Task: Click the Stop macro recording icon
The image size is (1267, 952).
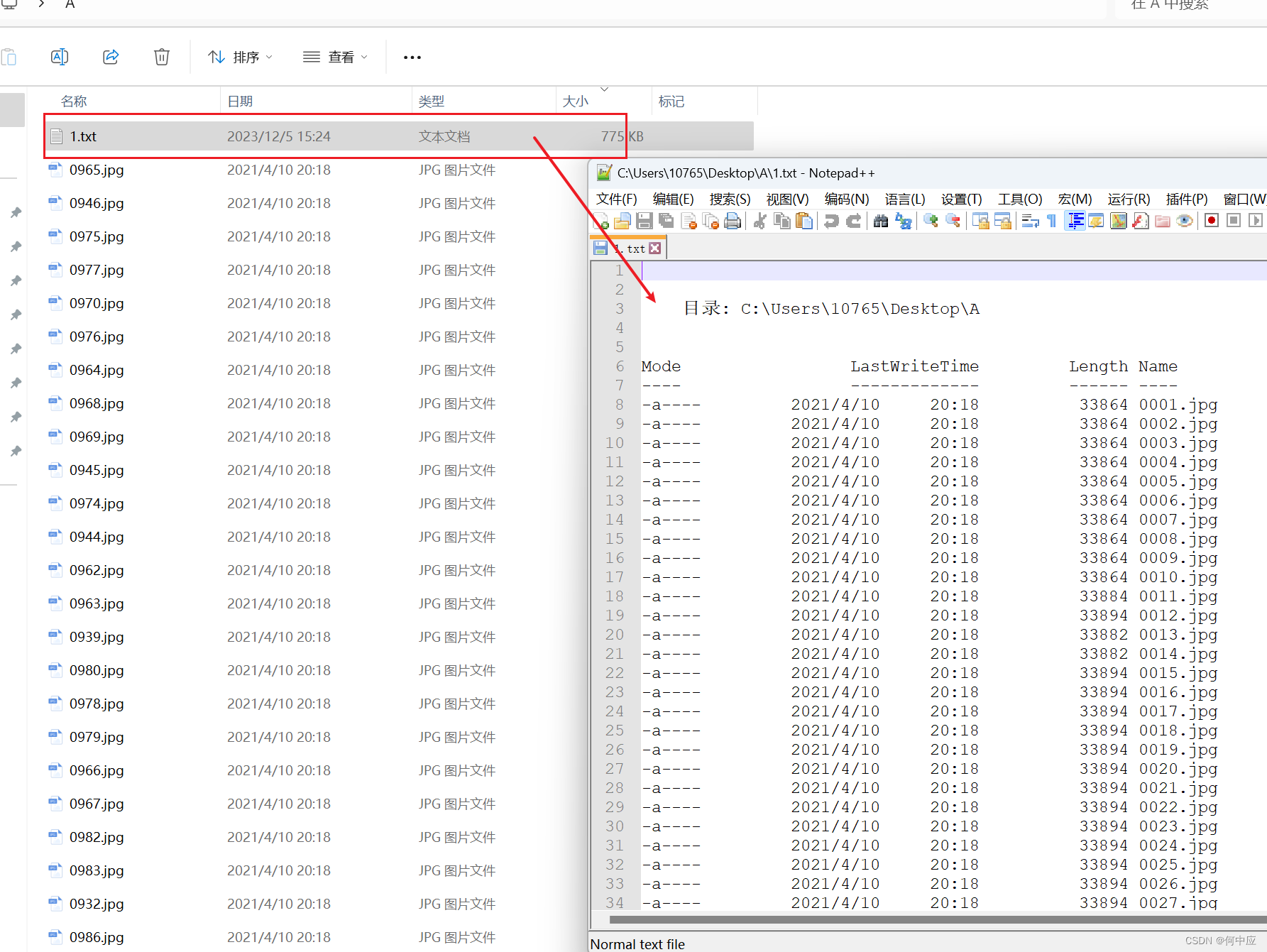Action: 1234,221
